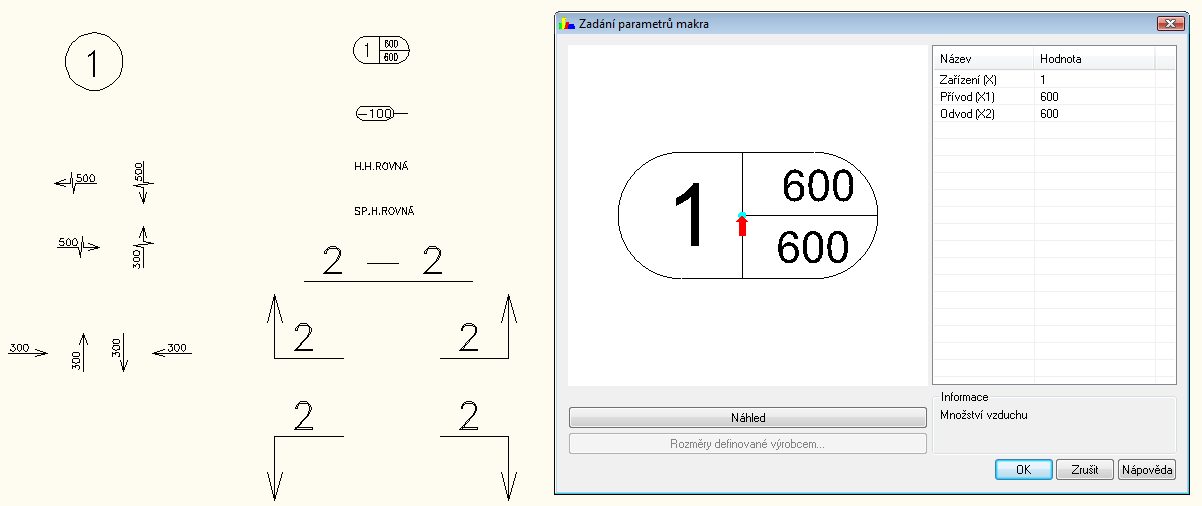Select the 2 — 2 section title
This screenshot has height=506, width=1202.
(387, 263)
